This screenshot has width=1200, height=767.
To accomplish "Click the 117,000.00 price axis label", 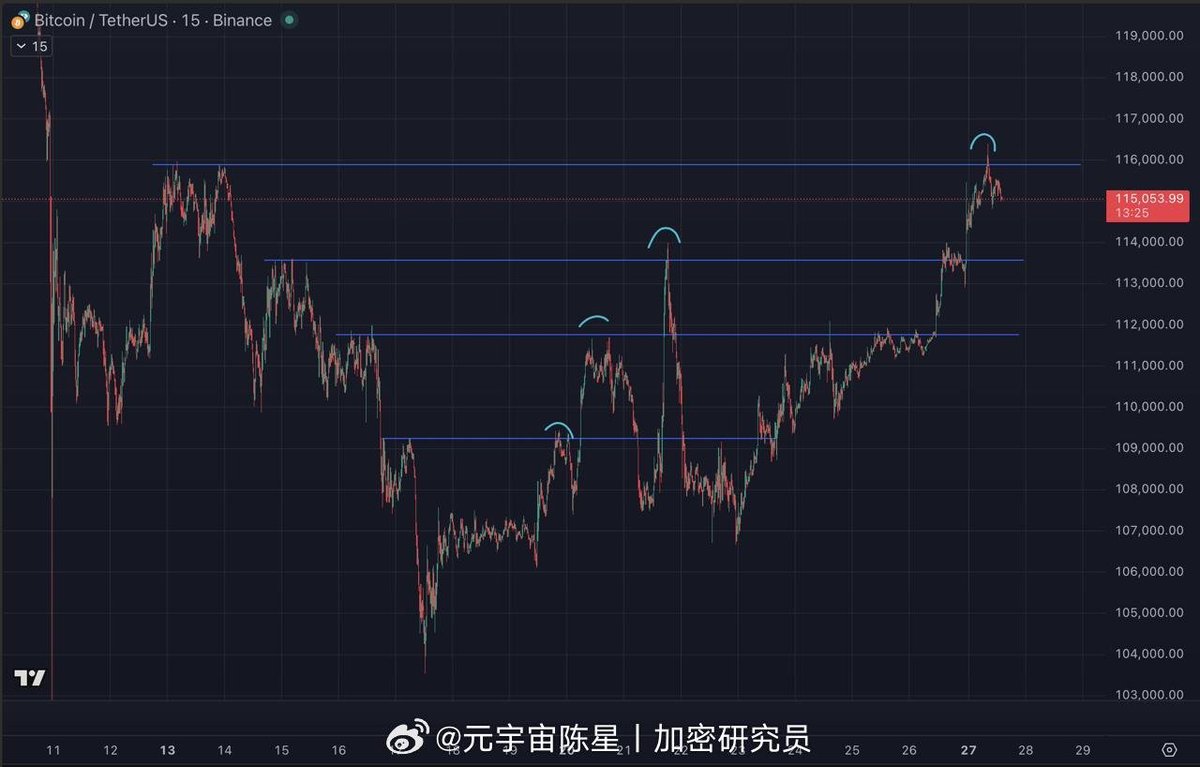I will click(1149, 118).
